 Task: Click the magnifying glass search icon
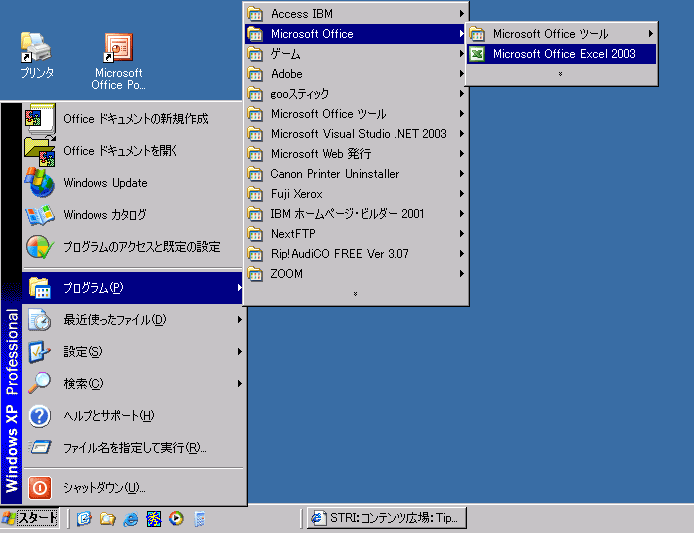(x=39, y=383)
